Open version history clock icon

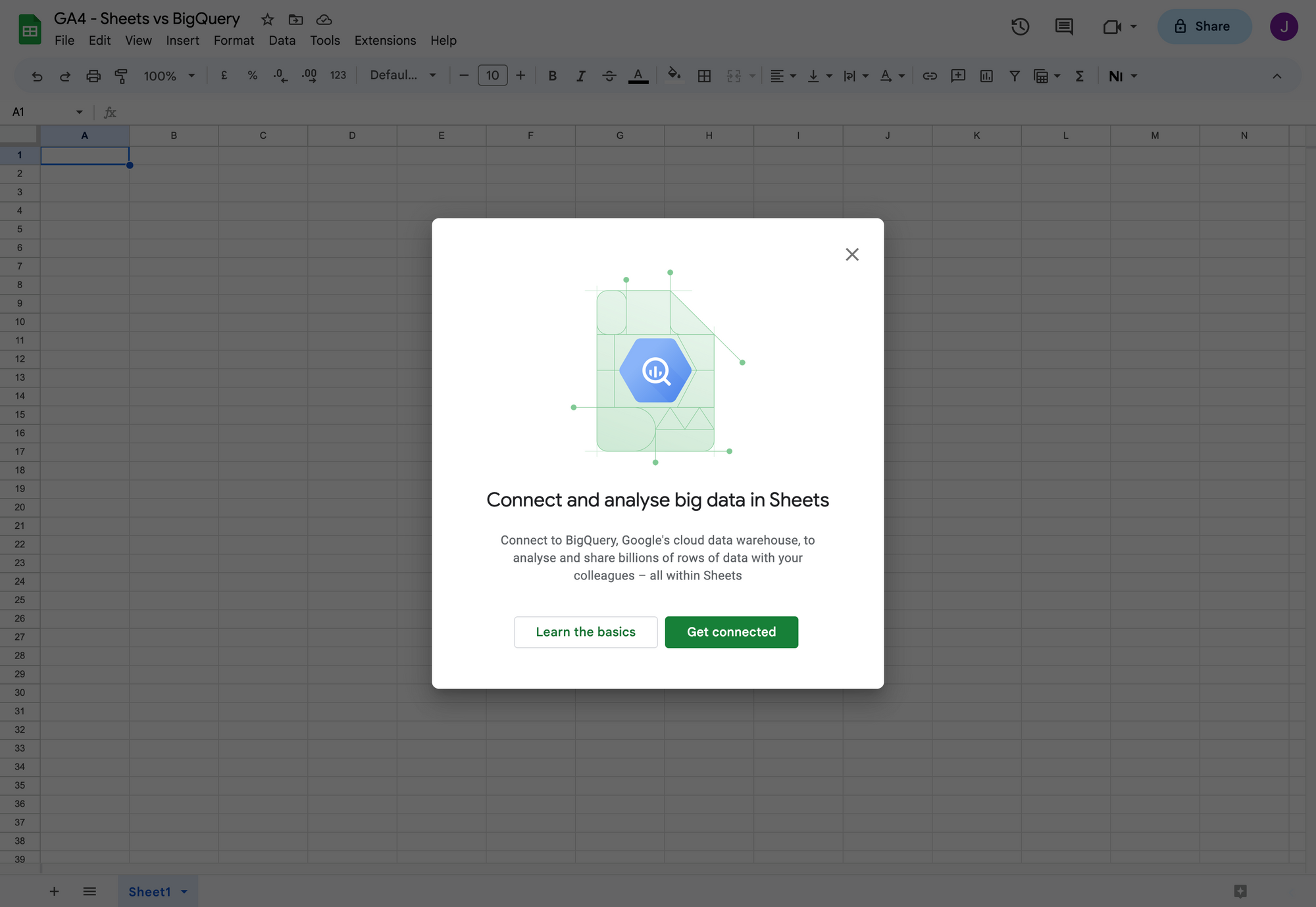[x=1020, y=26]
